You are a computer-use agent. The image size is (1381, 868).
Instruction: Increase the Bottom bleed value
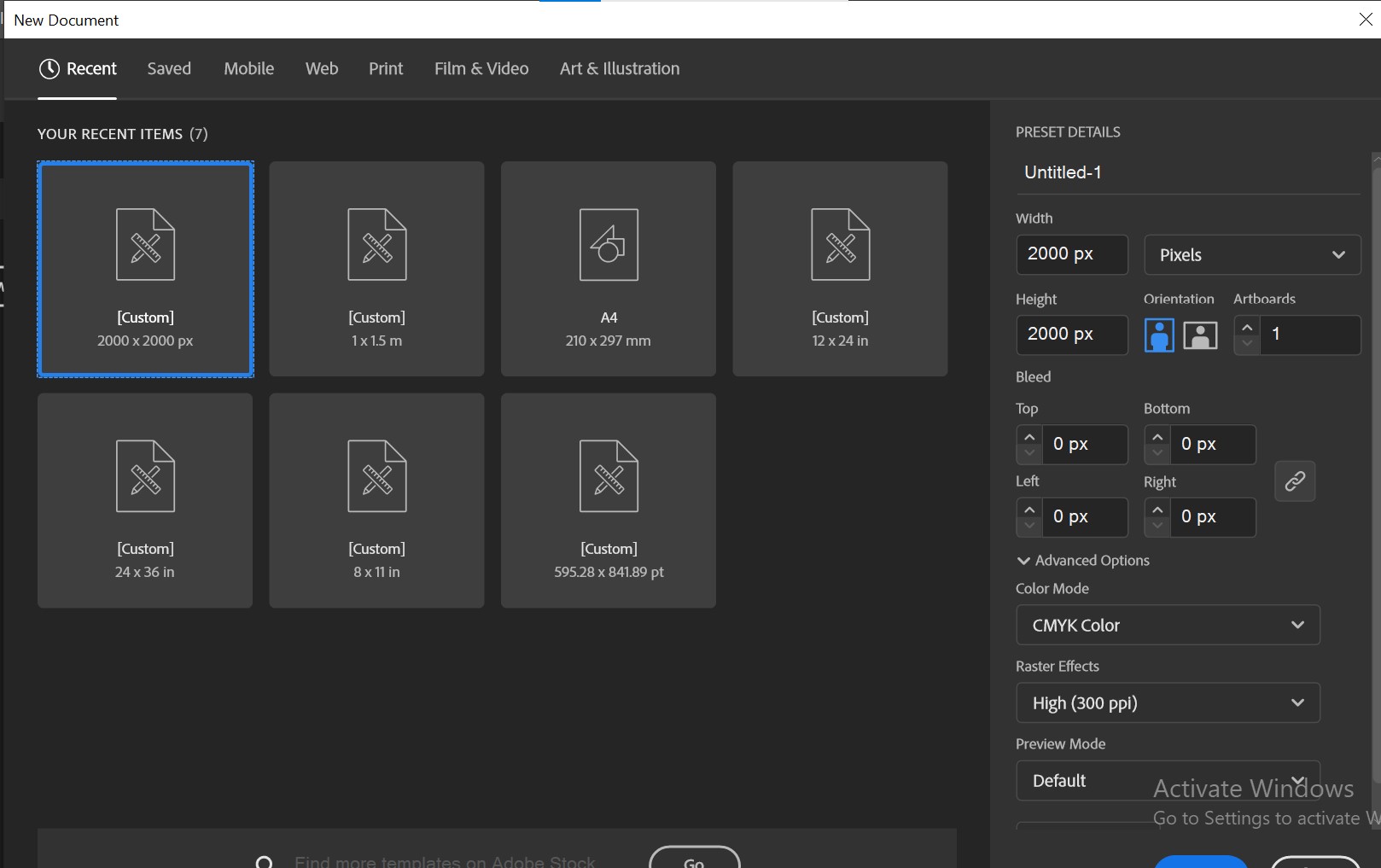pos(1157,437)
